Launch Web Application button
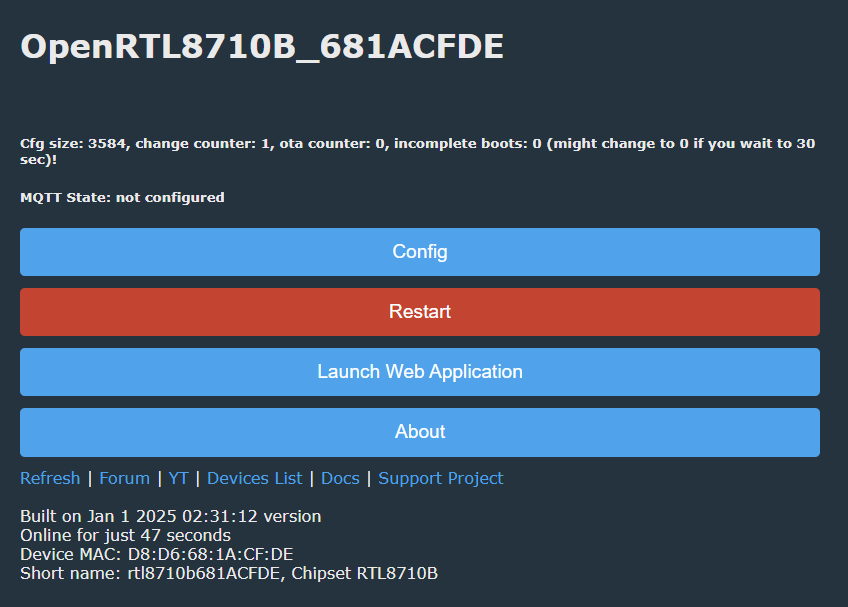 click(x=420, y=372)
